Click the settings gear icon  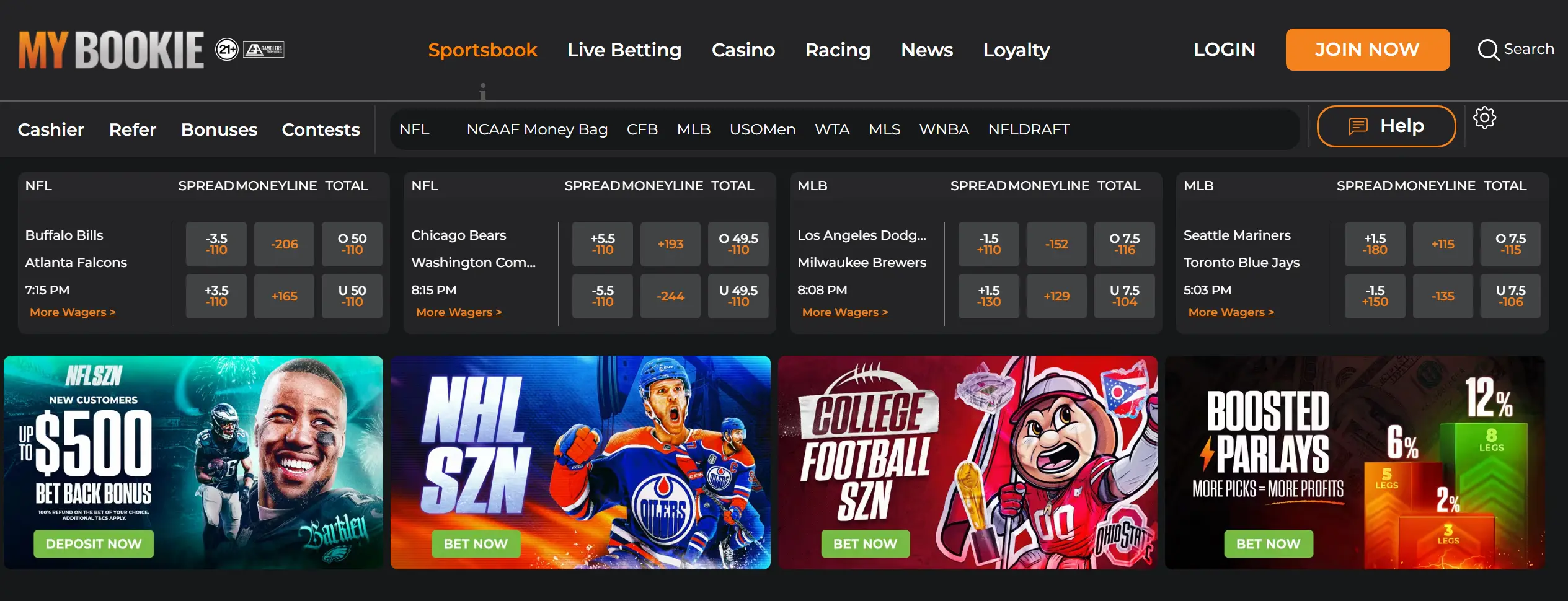pyautogui.click(x=1484, y=118)
